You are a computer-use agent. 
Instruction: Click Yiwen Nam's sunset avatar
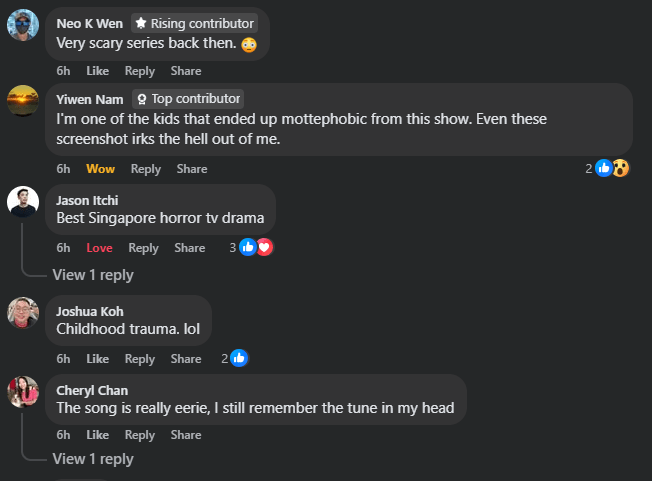(x=23, y=101)
